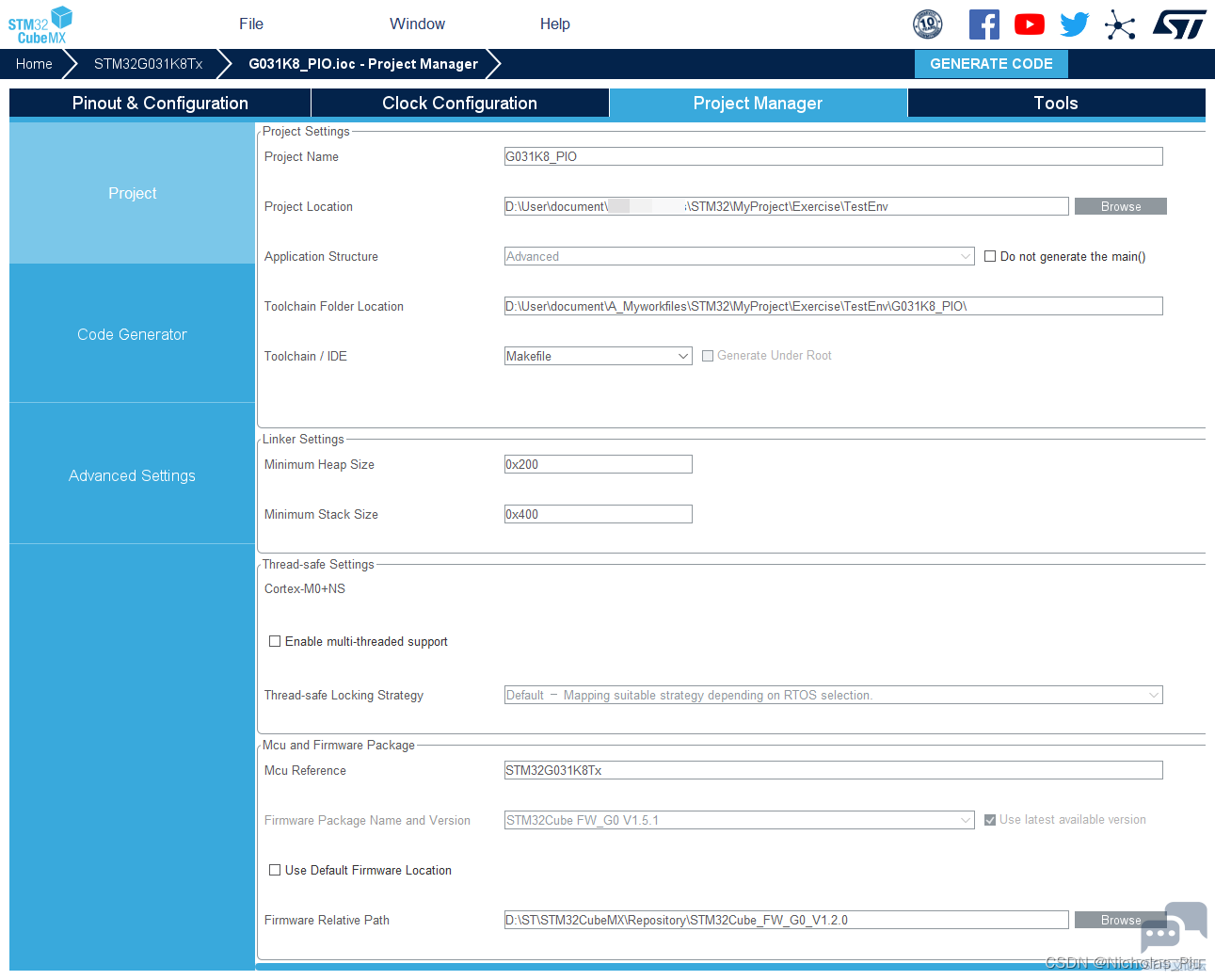
Task: Click the Thread-safe Locking Strategy label
Action: click(x=344, y=695)
